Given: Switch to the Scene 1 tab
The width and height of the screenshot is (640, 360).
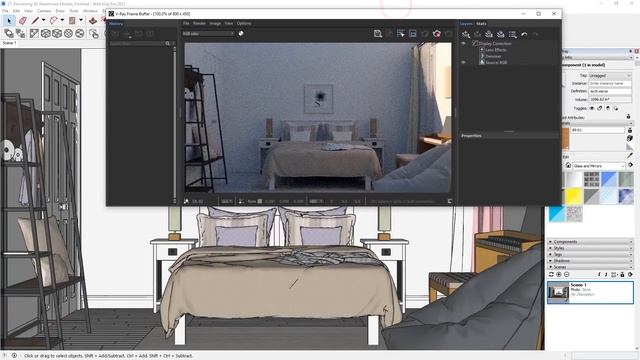Looking at the screenshot, I should point(9,43).
